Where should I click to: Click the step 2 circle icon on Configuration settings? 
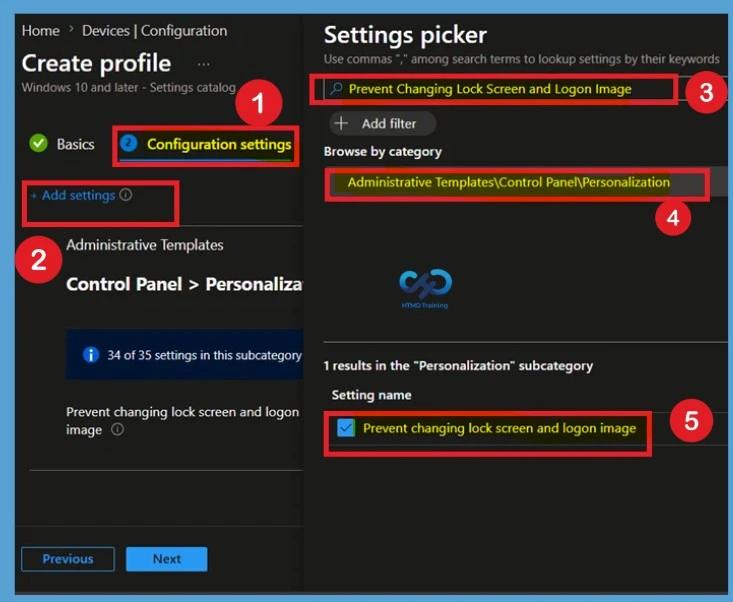(x=129, y=143)
